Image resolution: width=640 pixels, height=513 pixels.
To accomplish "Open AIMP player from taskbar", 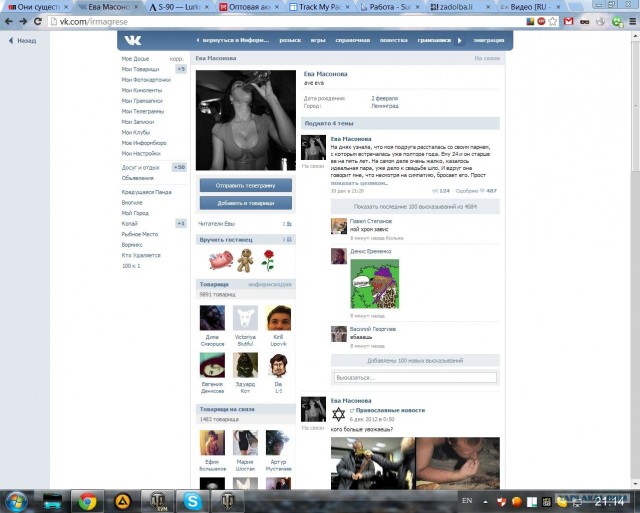I will point(121,499).
